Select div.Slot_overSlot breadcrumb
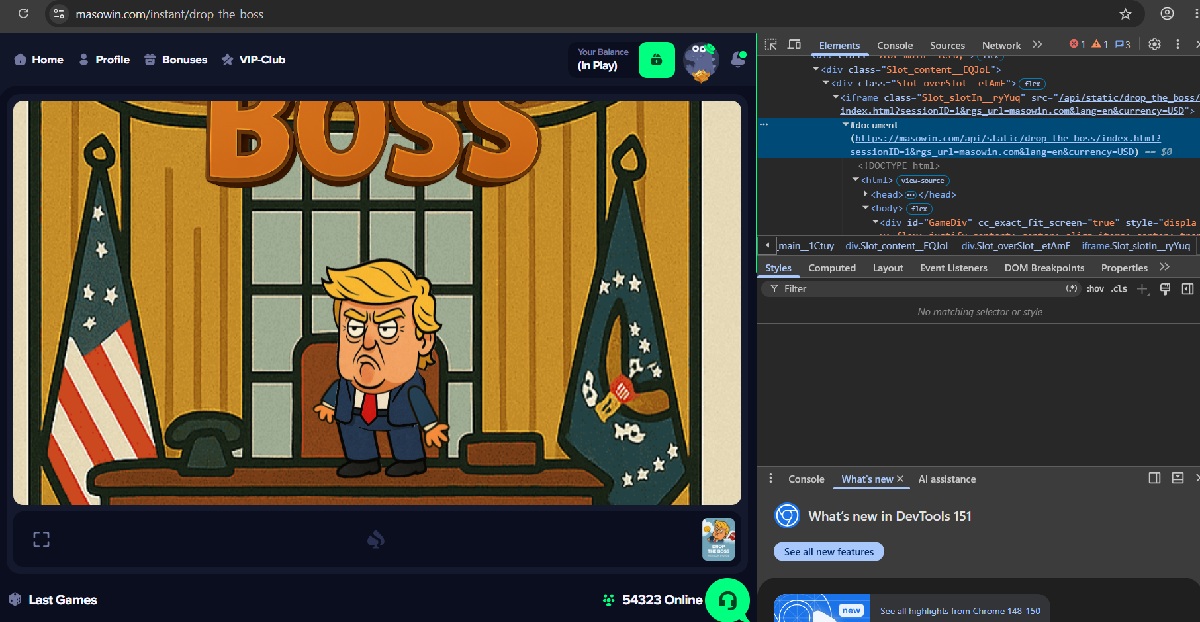The image size is (1200, 622). (x=1016, y=245)
